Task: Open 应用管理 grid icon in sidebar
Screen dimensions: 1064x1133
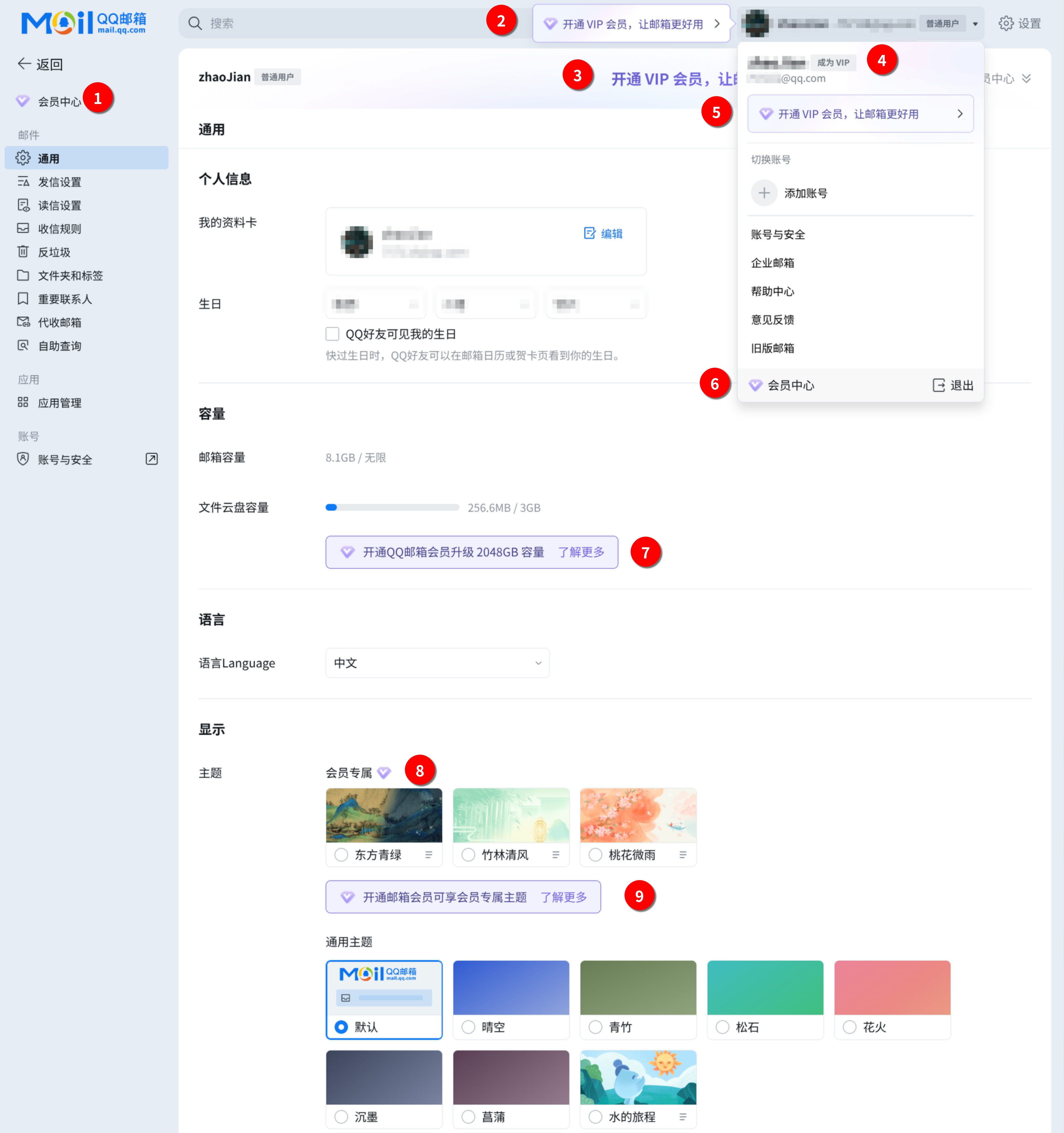Action: coord(23,402)
